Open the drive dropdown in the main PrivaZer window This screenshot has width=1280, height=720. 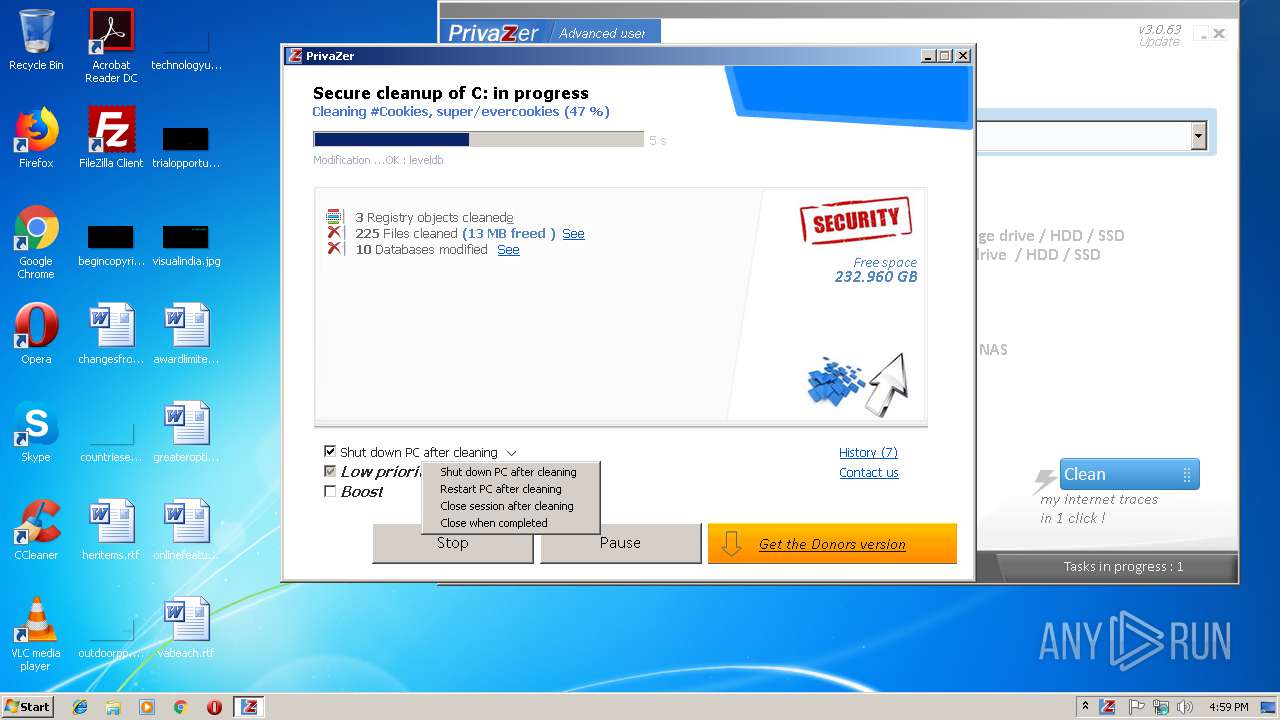click(1198, 136)
